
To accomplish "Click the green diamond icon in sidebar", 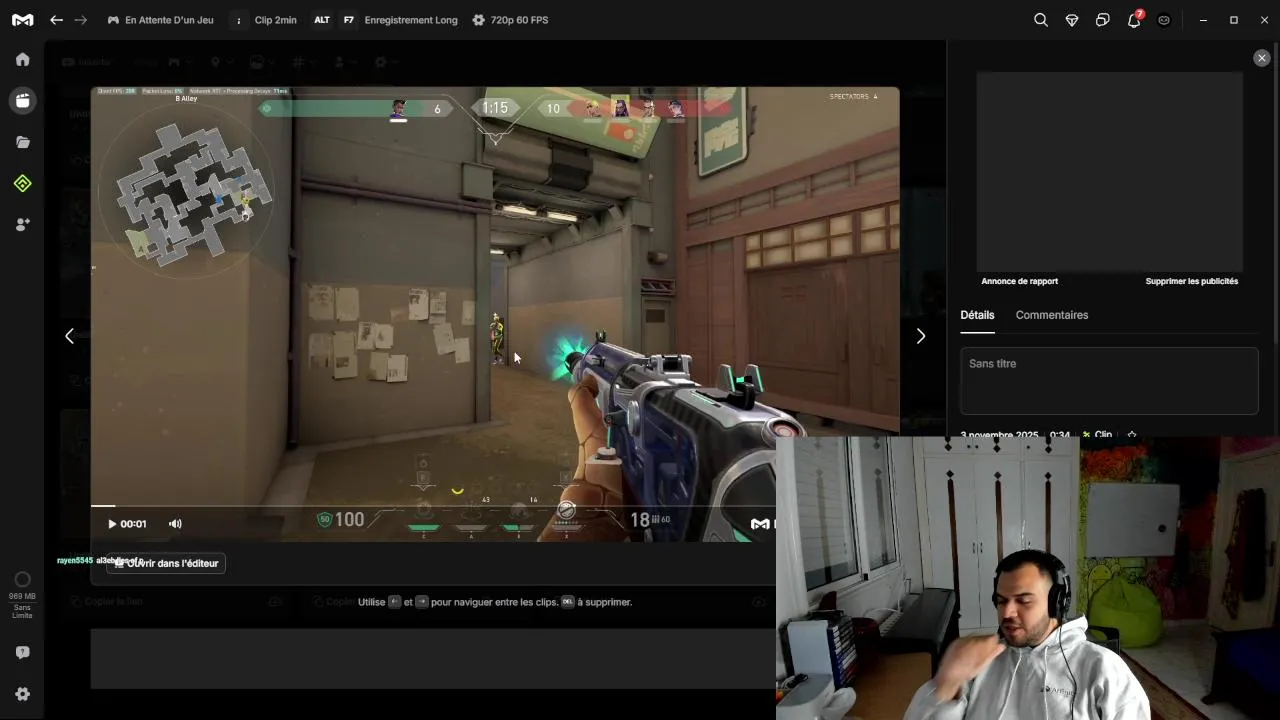I will (x=22, y=183).
